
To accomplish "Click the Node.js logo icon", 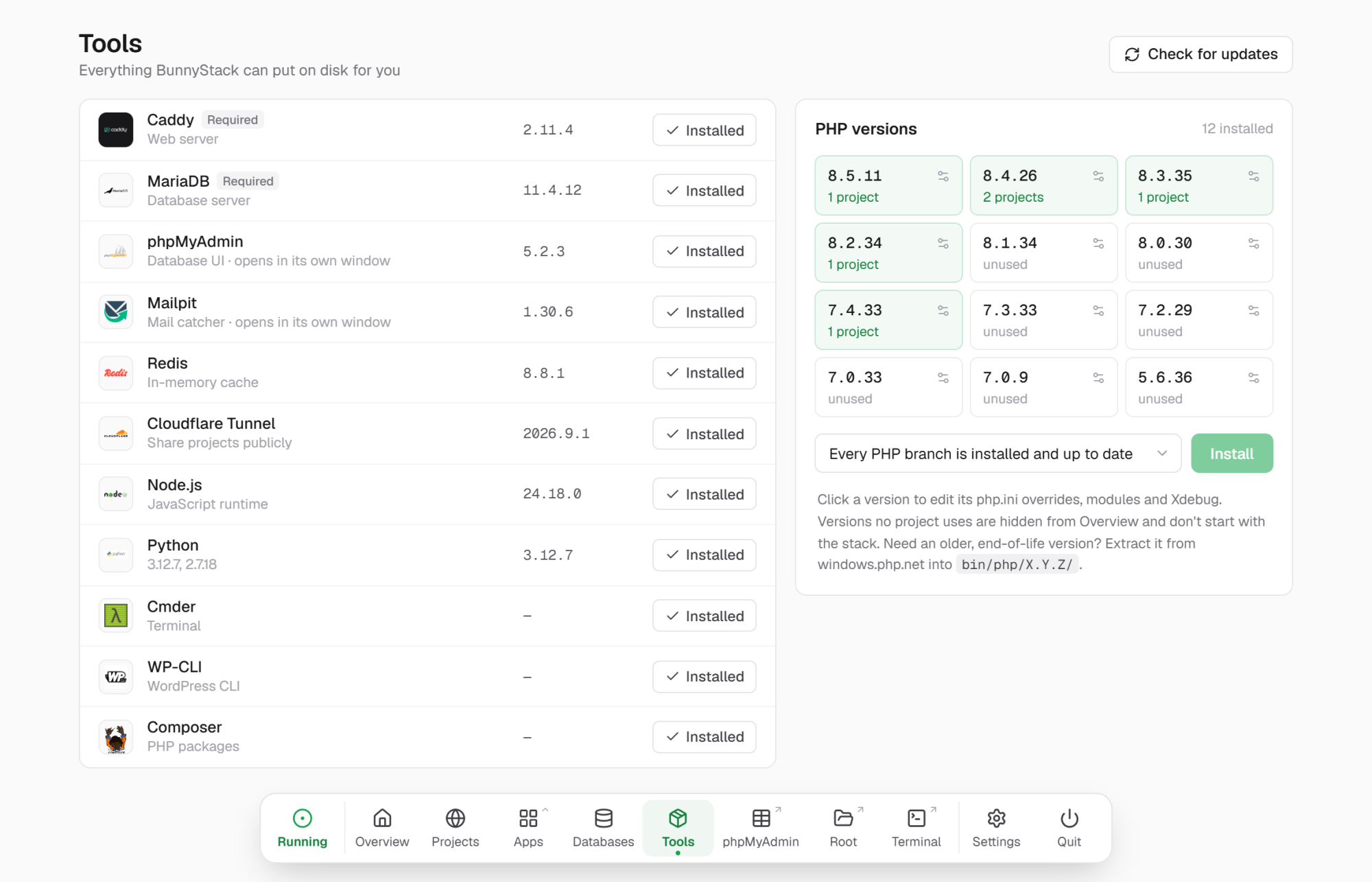I will coord(116,494).
